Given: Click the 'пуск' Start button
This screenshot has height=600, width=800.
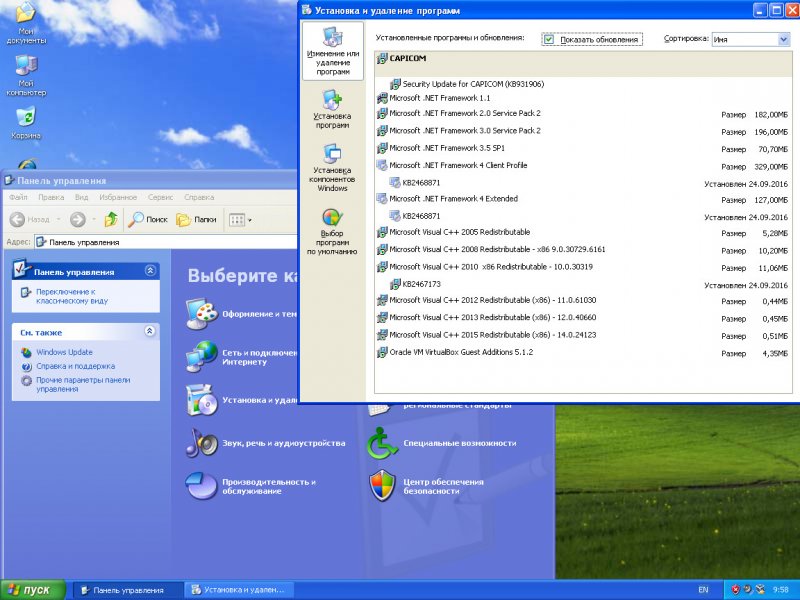Looking at the screenshot, I should point(33,590).
